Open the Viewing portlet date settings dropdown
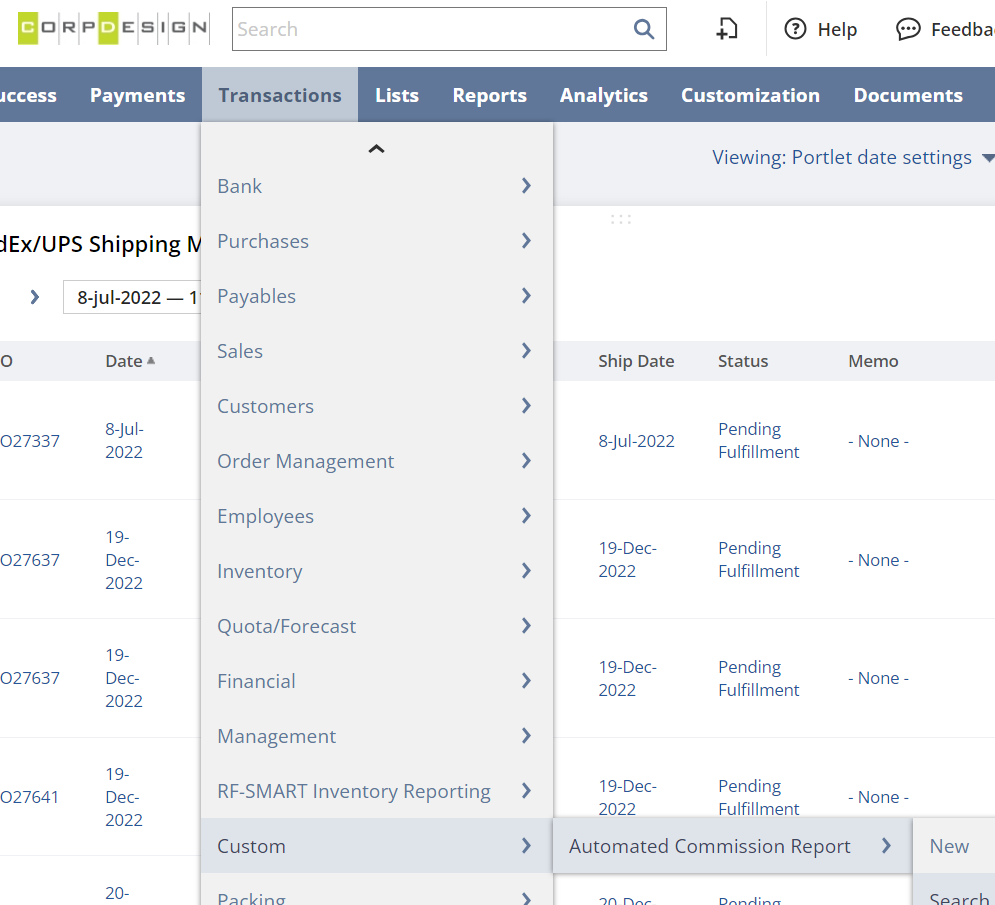The width and height of the screenshot is (995, 905). coord(852,157)
